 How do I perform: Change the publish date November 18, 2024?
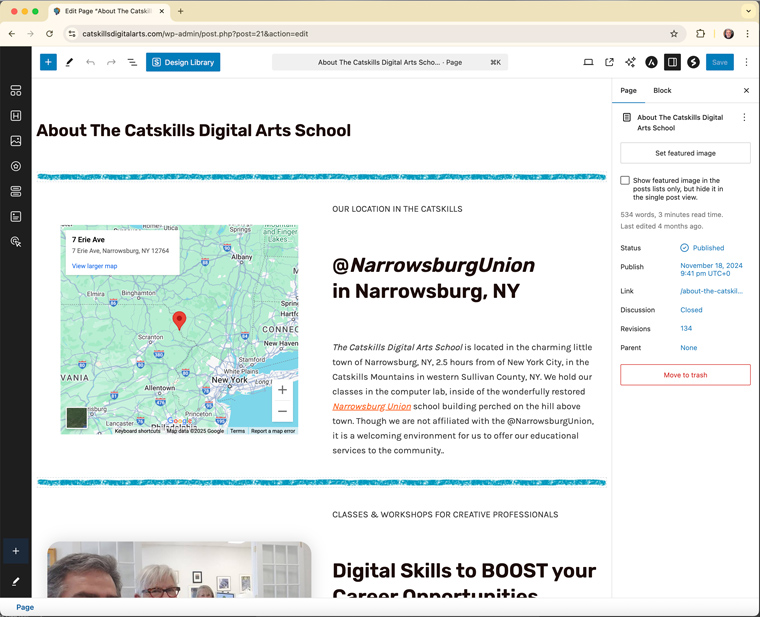[711, 269]
